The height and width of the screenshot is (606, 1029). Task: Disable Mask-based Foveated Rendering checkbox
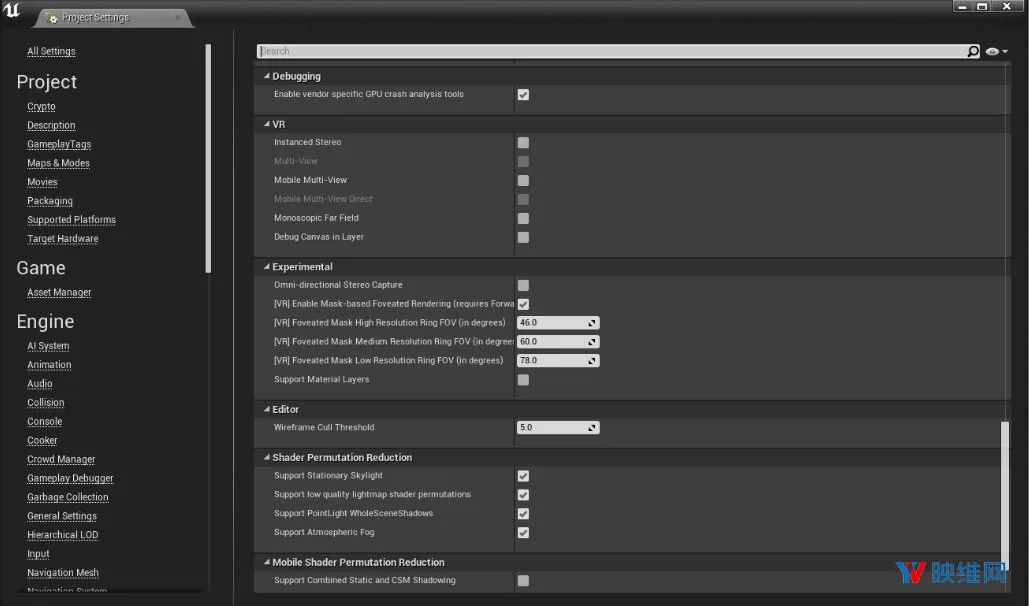coord(523,304)
